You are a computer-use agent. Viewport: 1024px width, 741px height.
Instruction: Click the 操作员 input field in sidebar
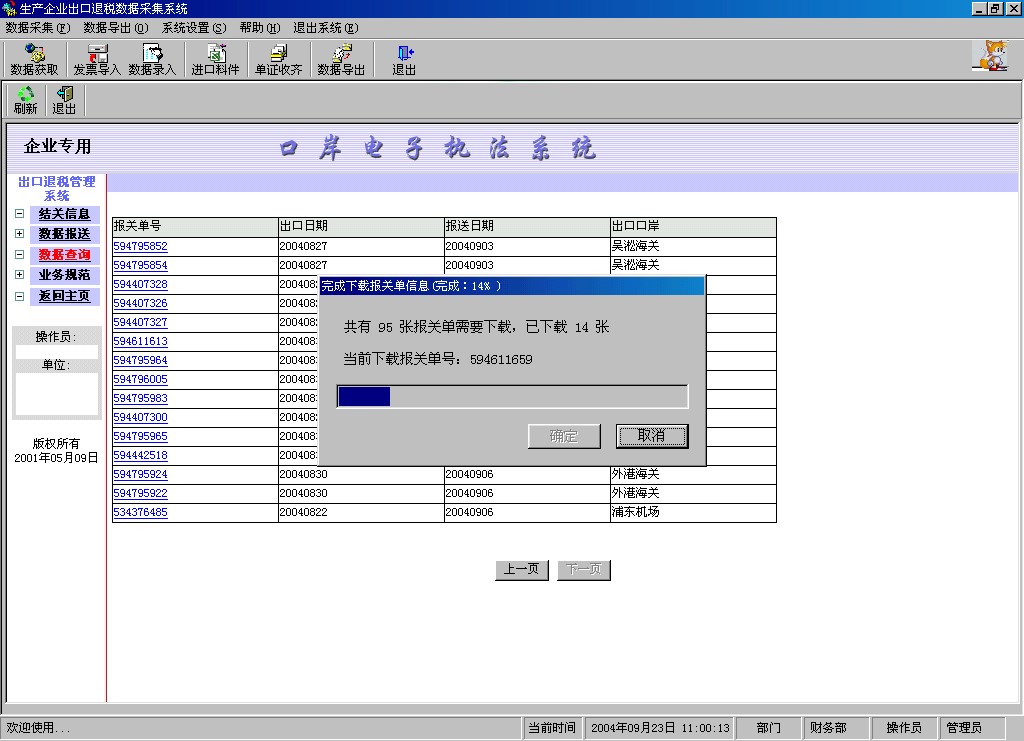pyautogui.click(x=56, y=352)
